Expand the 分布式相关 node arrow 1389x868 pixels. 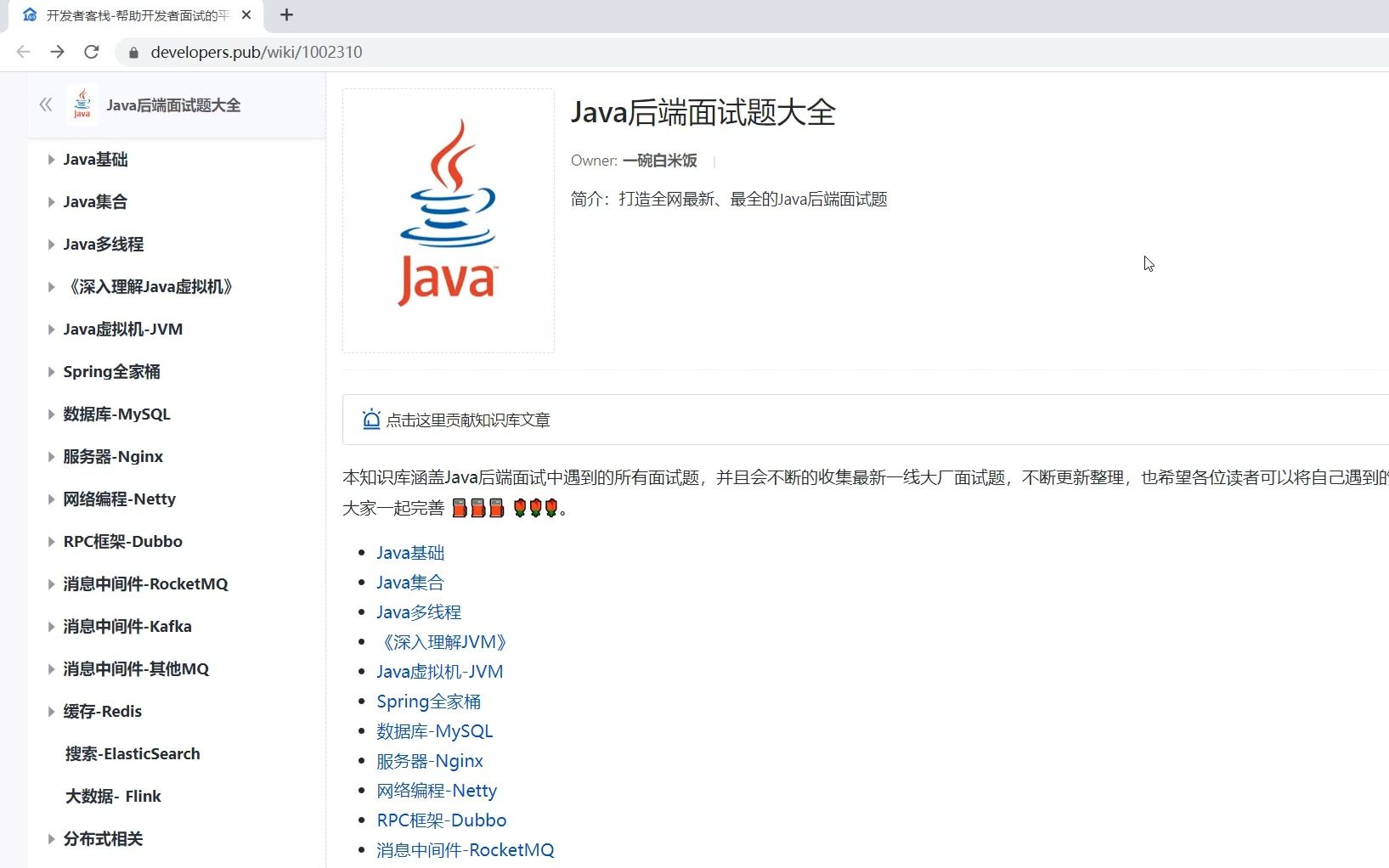pos(51,839)
